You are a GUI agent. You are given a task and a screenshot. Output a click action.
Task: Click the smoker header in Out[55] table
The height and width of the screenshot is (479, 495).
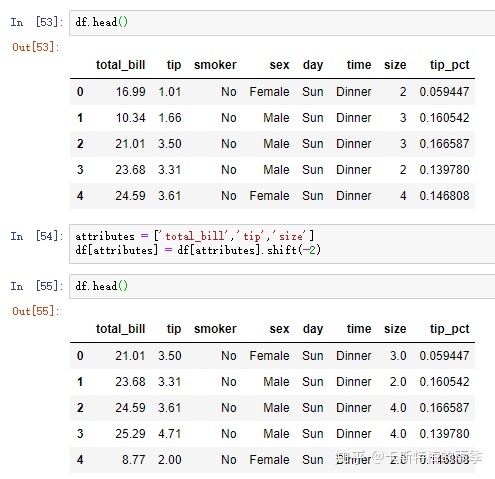pyautogui.click(x=215, y=329)
